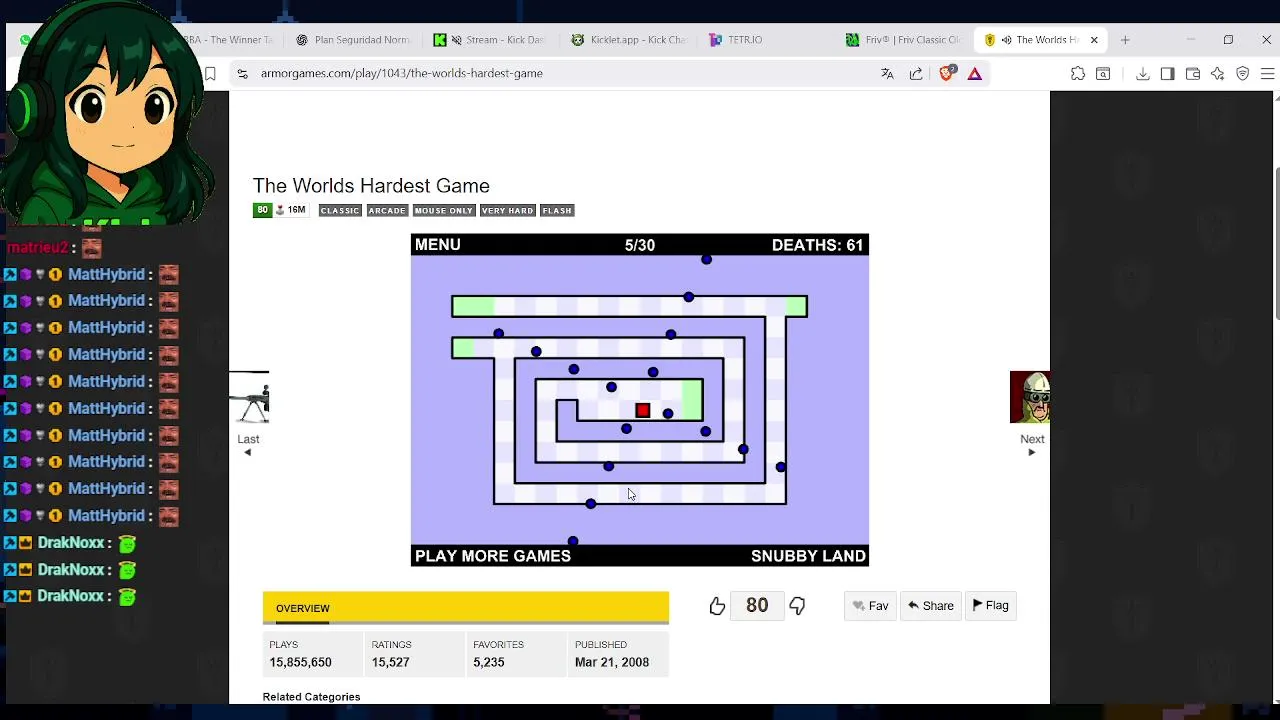Click PLAY MORE GAMES in the game

click(x=493, y=556)
